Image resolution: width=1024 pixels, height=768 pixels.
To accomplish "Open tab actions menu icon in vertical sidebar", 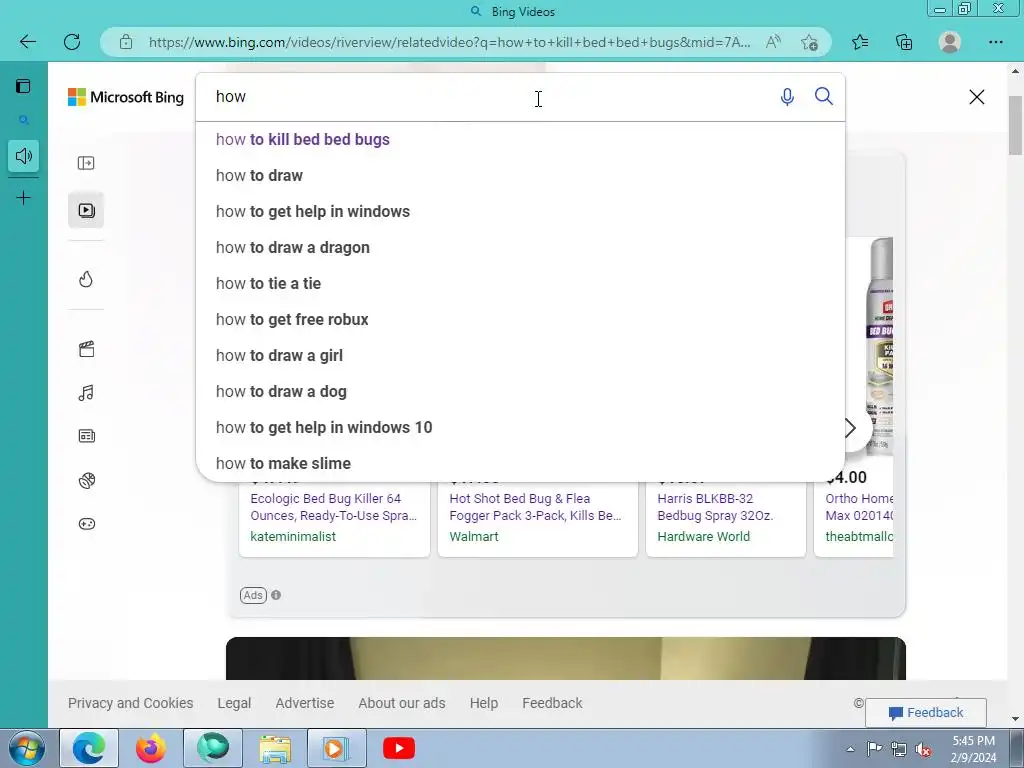I will click(x=24, y=86).
